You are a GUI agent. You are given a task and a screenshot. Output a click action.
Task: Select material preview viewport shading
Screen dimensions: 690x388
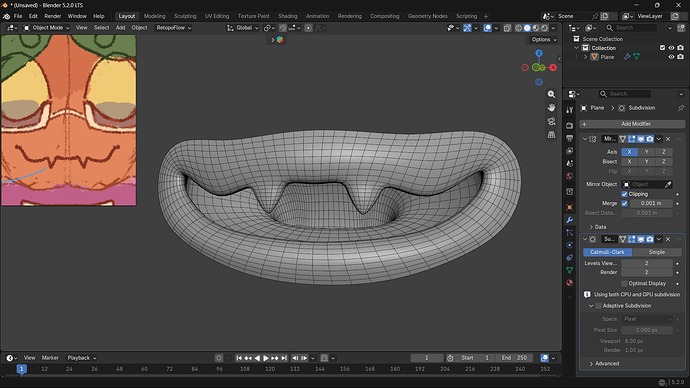[536, 28]
